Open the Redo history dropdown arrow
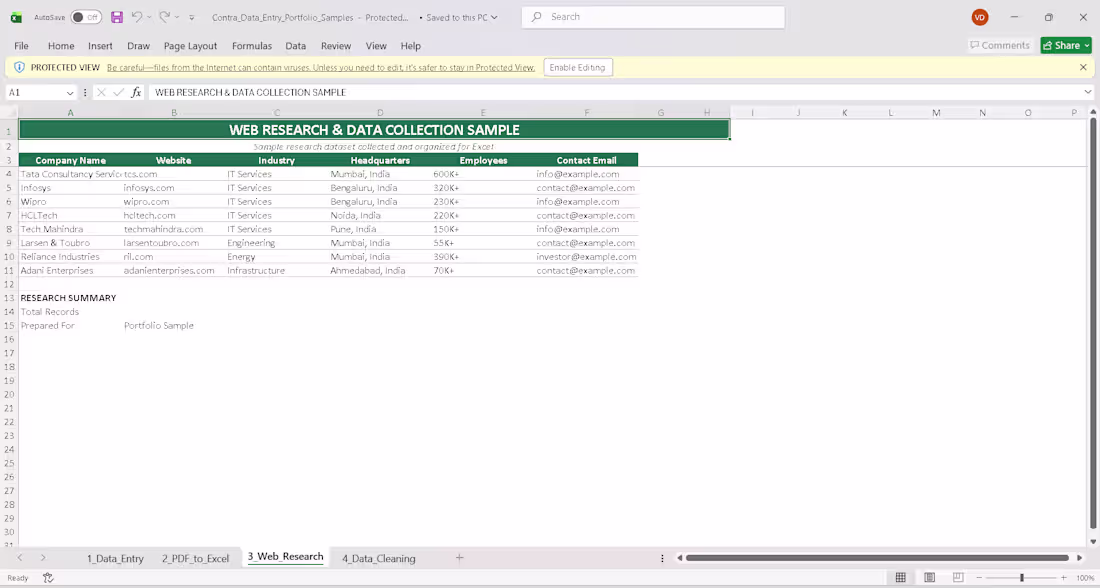 click(x=176, y=17)
